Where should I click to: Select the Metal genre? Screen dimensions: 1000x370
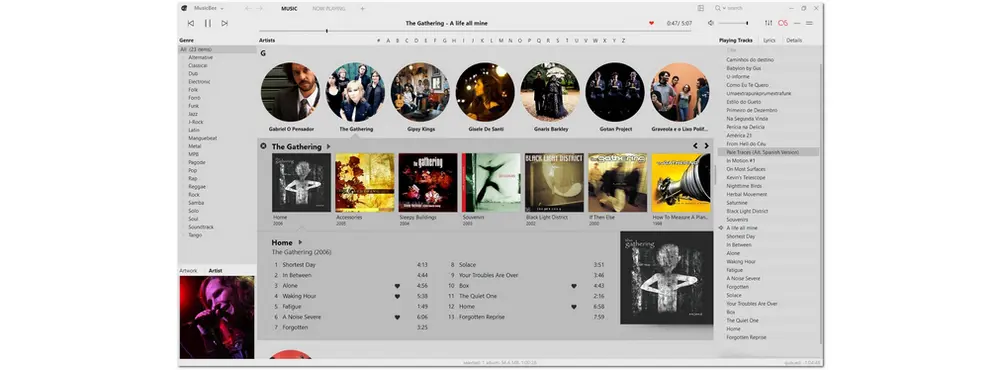pyautogui.click(x=194, y=146)
